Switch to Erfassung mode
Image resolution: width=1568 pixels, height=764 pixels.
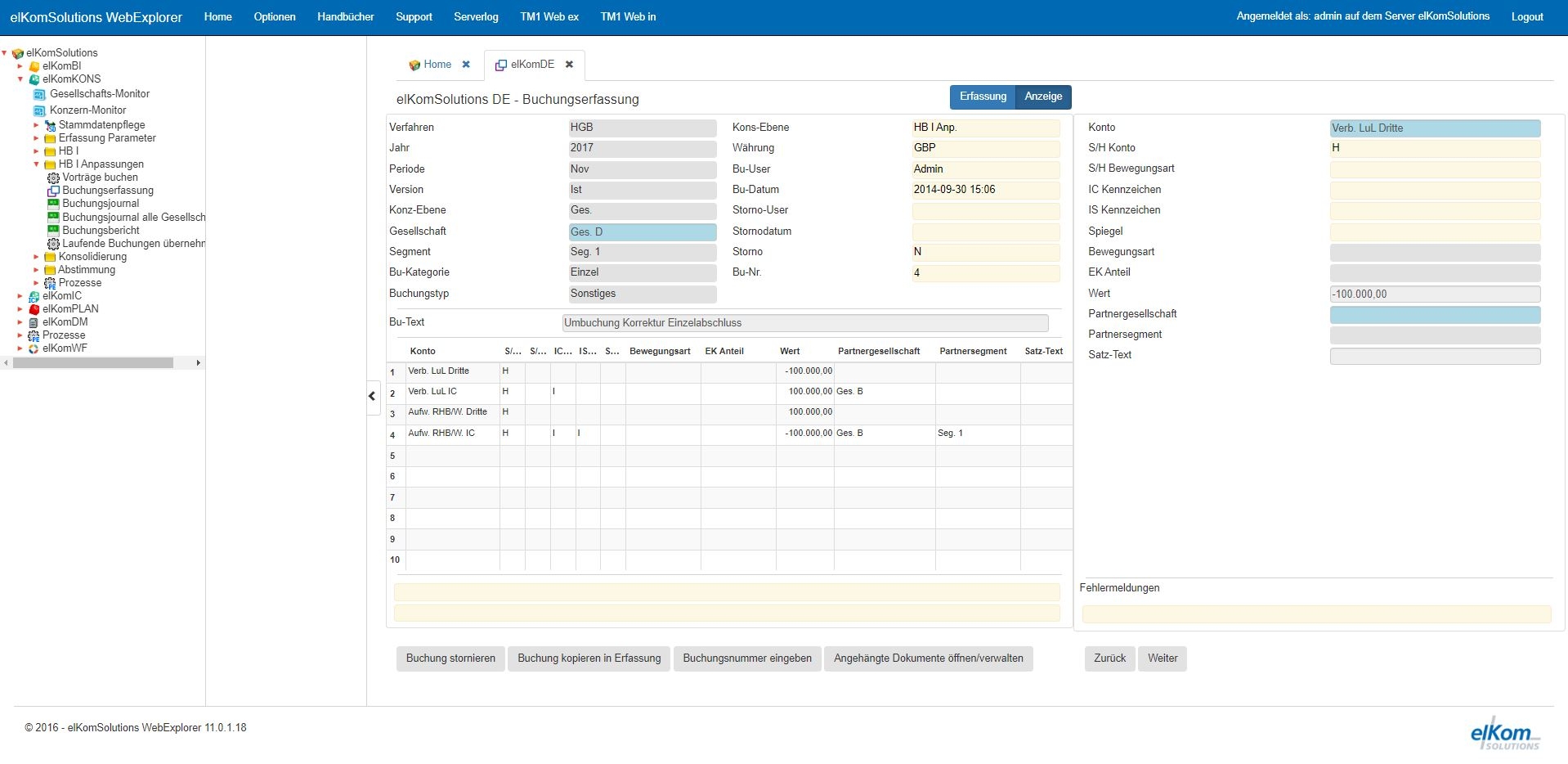tap(982, 97)
